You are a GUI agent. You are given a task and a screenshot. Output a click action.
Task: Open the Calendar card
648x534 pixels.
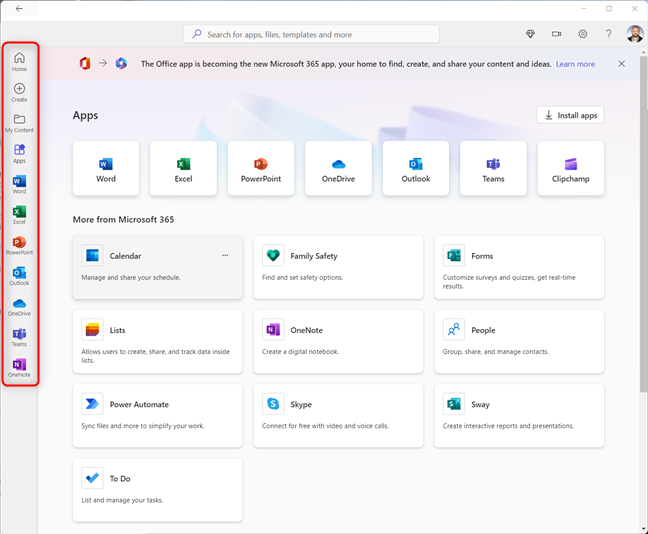point(157,267)
